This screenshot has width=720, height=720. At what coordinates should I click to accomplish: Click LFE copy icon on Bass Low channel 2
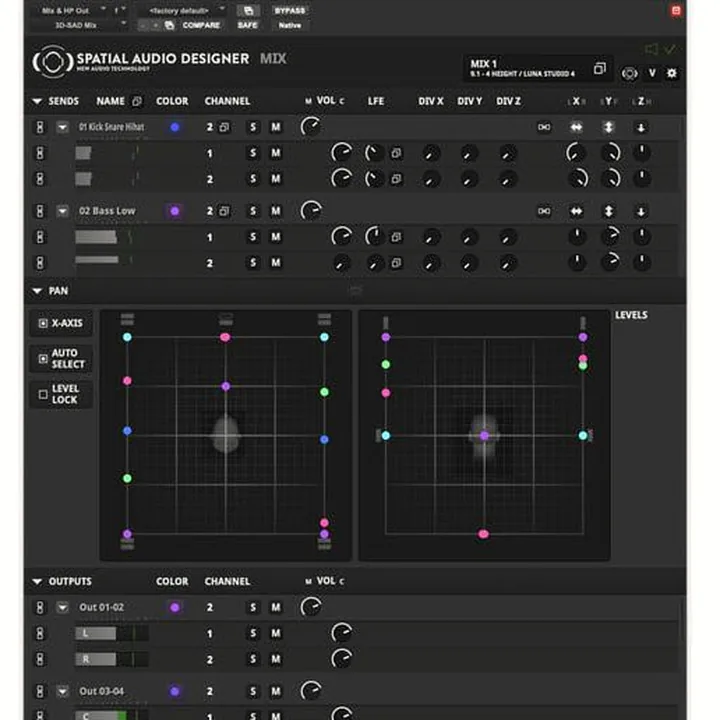(x=396, y=263)
